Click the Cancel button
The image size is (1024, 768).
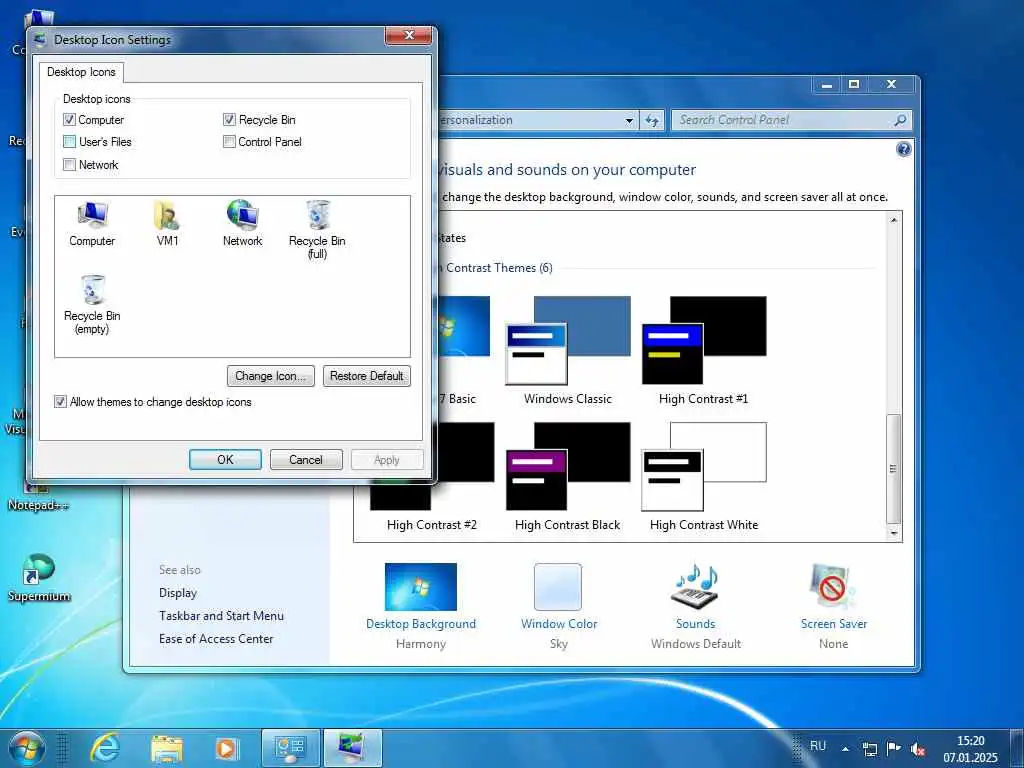pos(306,460)
